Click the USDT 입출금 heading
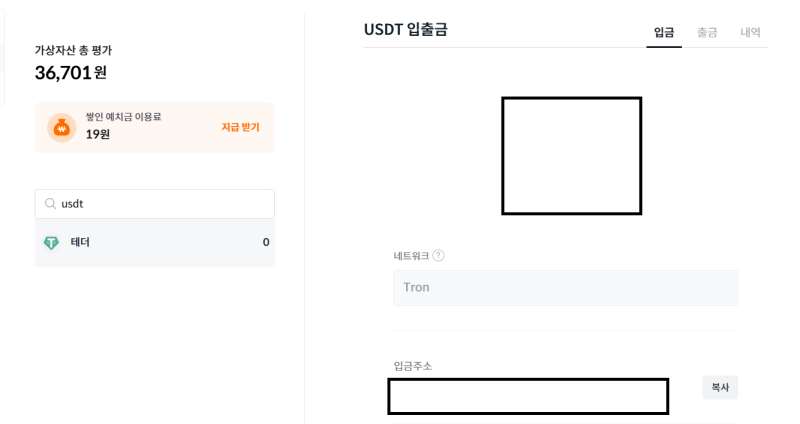800x424 pixels. click(406, 30)
